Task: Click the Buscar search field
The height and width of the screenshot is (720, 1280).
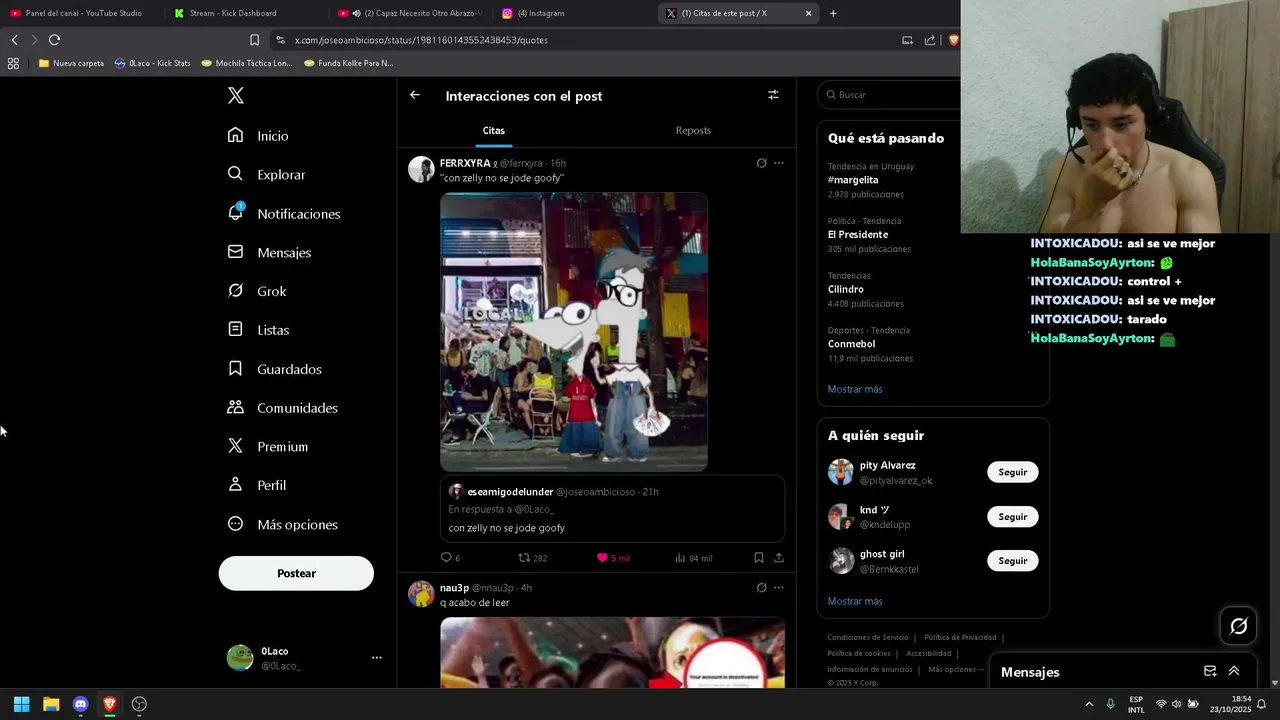Action: click(890, 95)
